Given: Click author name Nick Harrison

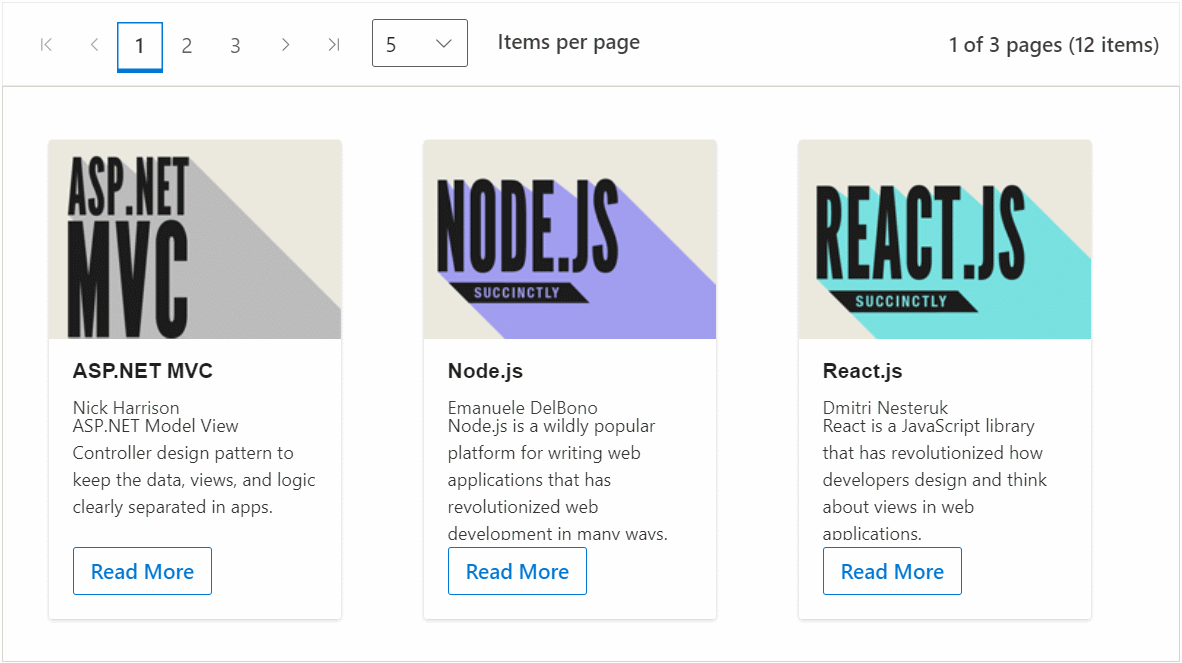Looking at the screenshot, I should pos(126,408).
